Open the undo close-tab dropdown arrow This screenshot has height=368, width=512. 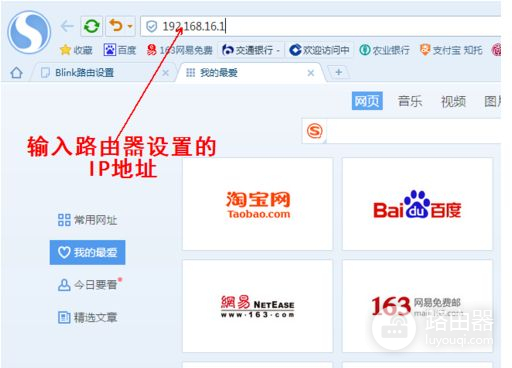coord(130,26)
